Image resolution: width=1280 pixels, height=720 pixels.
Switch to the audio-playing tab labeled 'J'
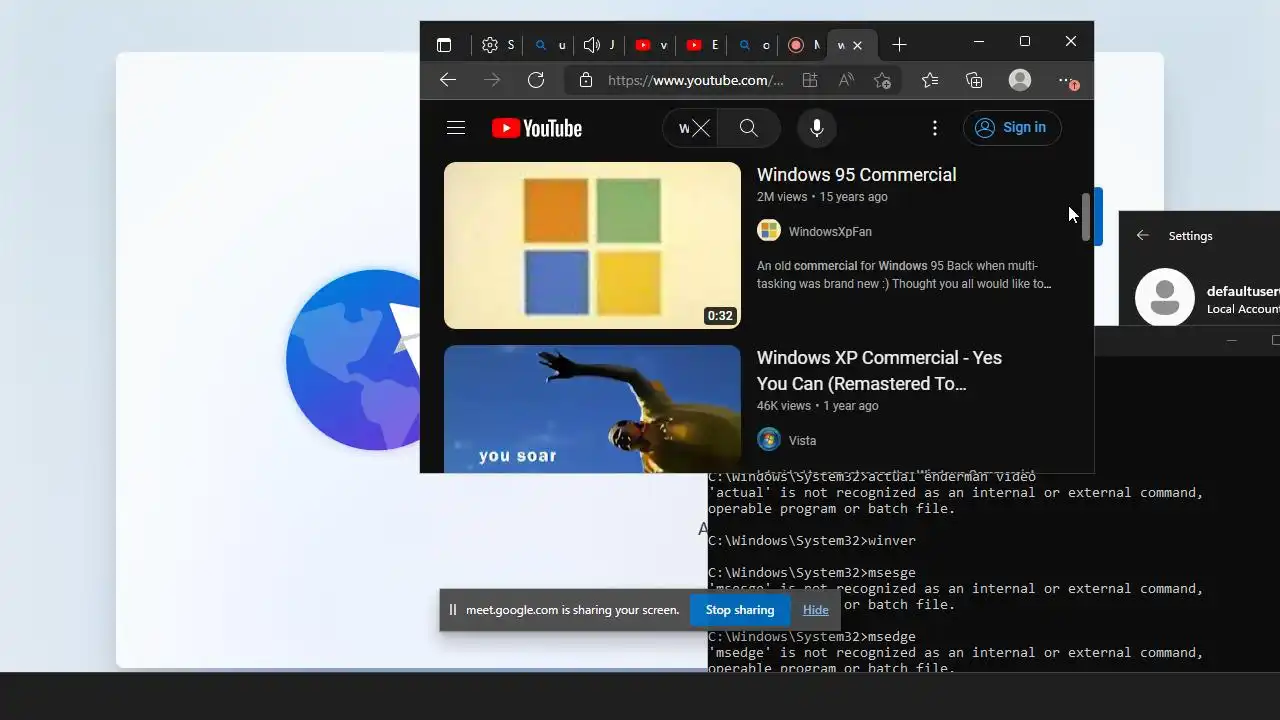pos(599,45)
